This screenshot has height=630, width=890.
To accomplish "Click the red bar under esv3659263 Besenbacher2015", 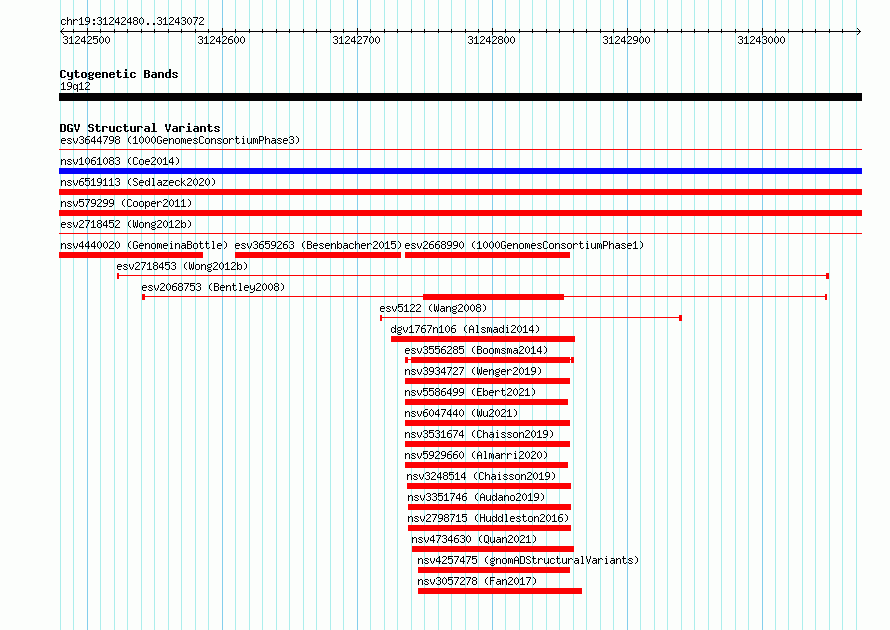I will point(318,255).
